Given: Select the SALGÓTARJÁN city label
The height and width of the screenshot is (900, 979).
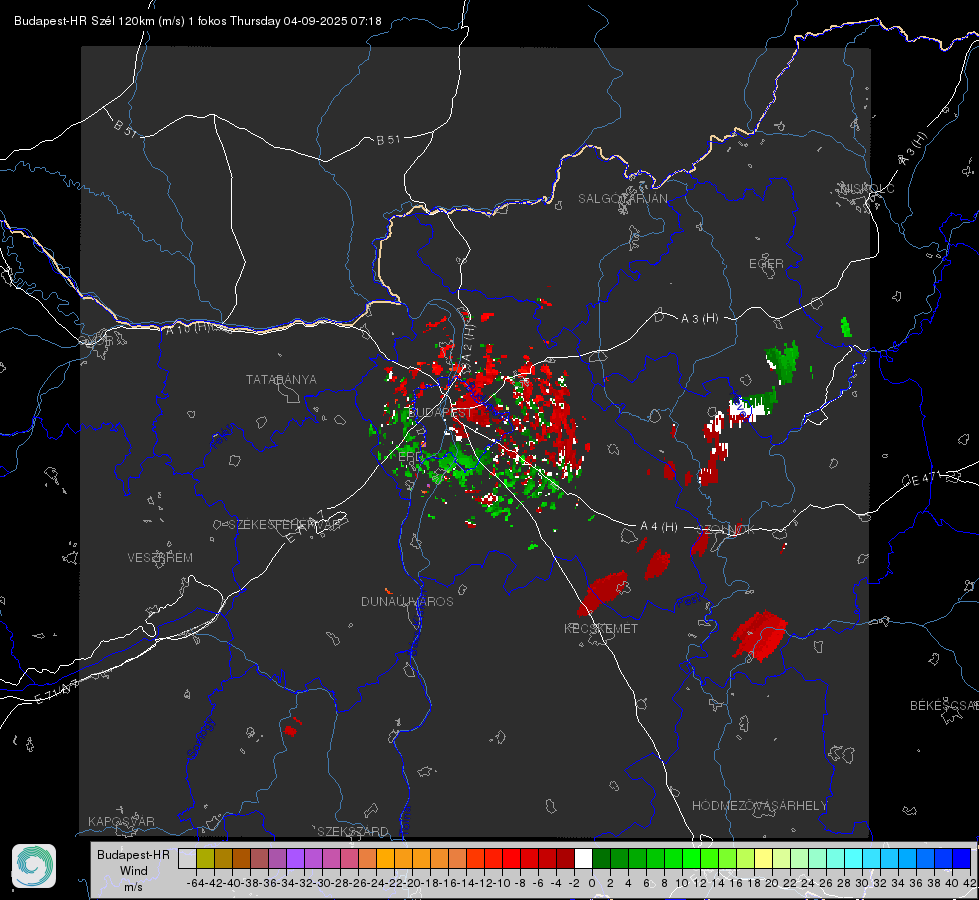Looking at the screenshot, I should pos(622,199).
